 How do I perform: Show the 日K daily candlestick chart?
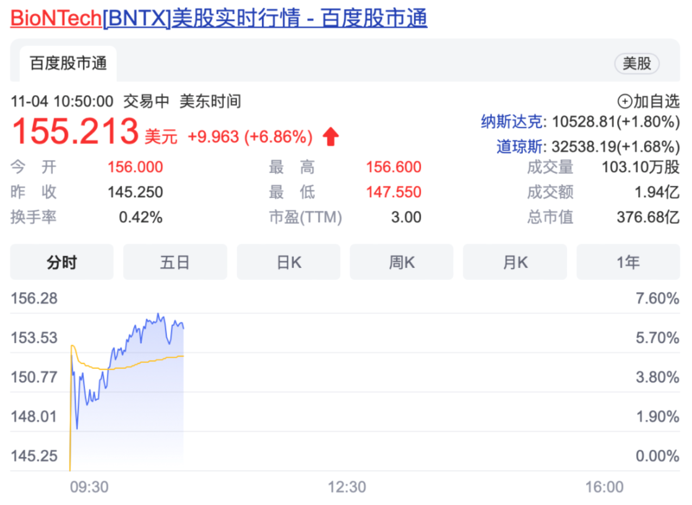click(x=288, y=262)
